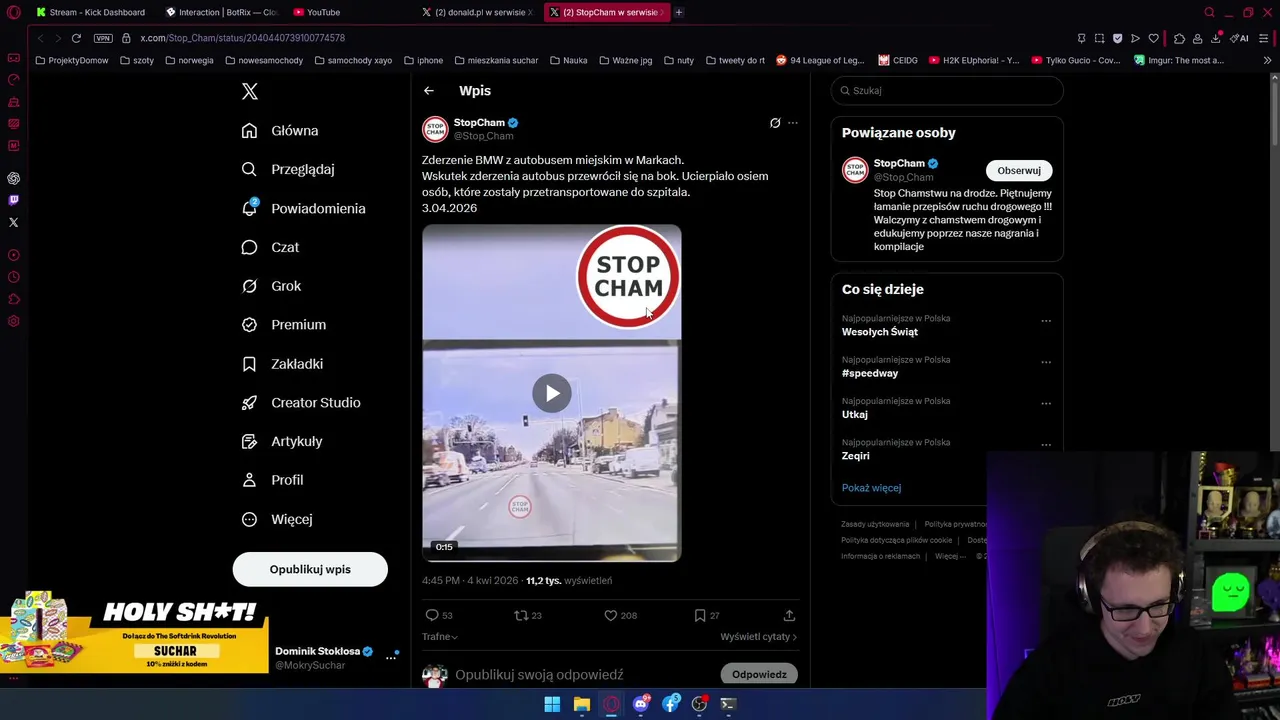Open account menu next to Dominik Stokłosa

391,657
